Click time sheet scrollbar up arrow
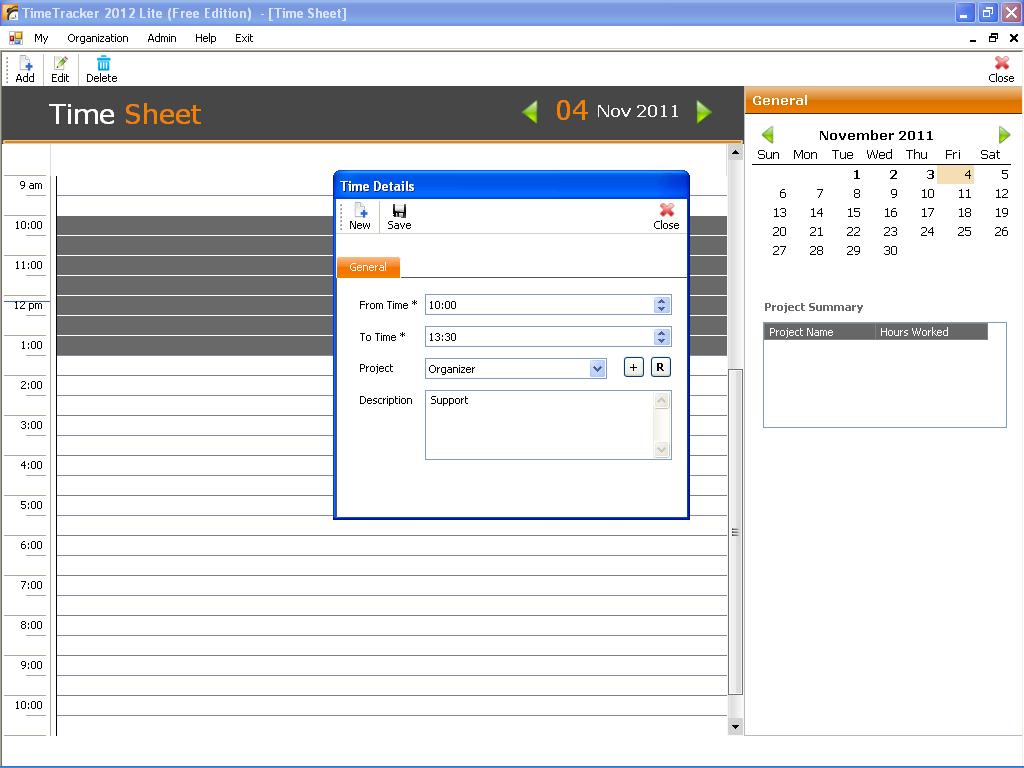 (x=735, y=153)
